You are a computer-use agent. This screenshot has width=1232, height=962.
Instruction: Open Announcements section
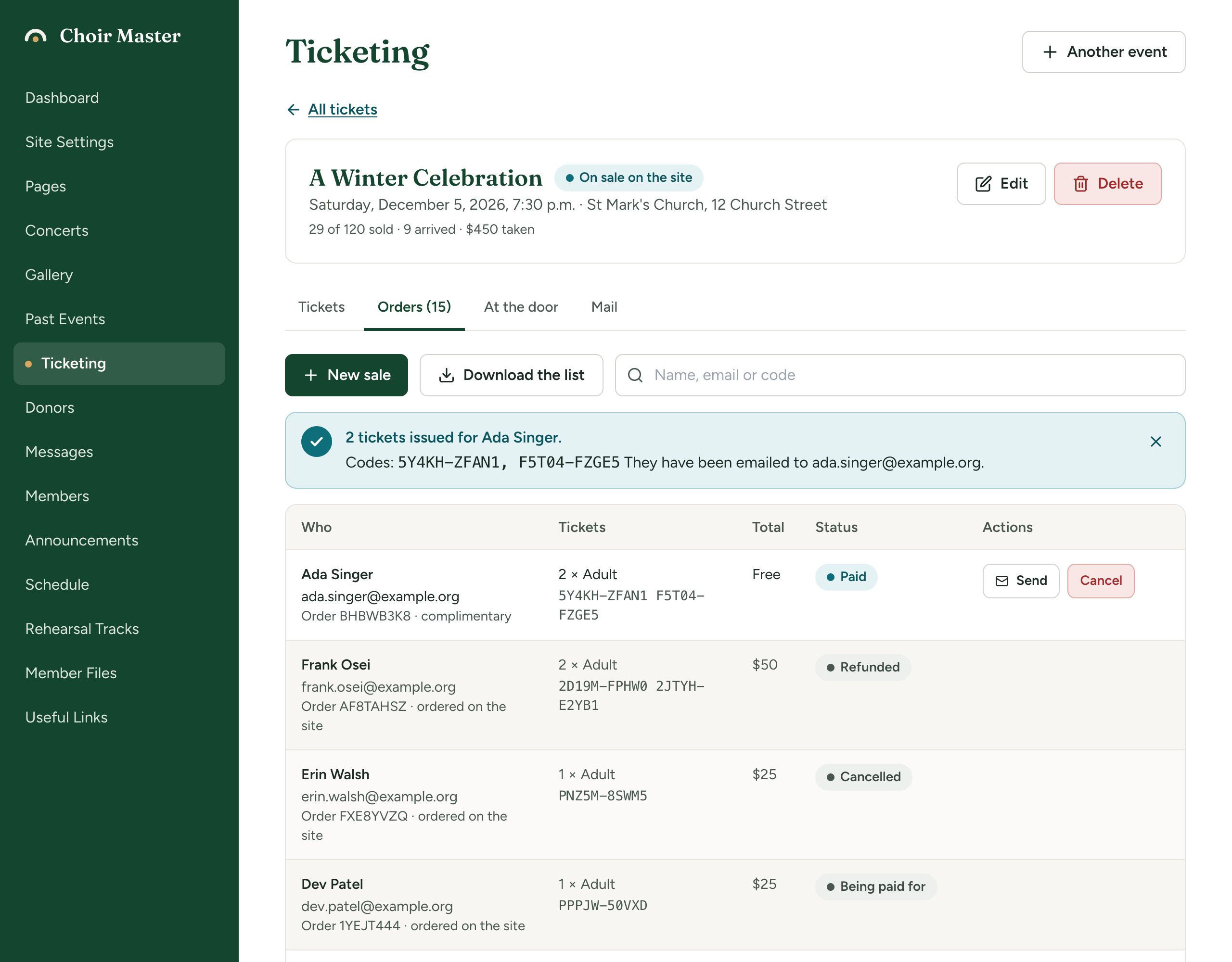82,541
